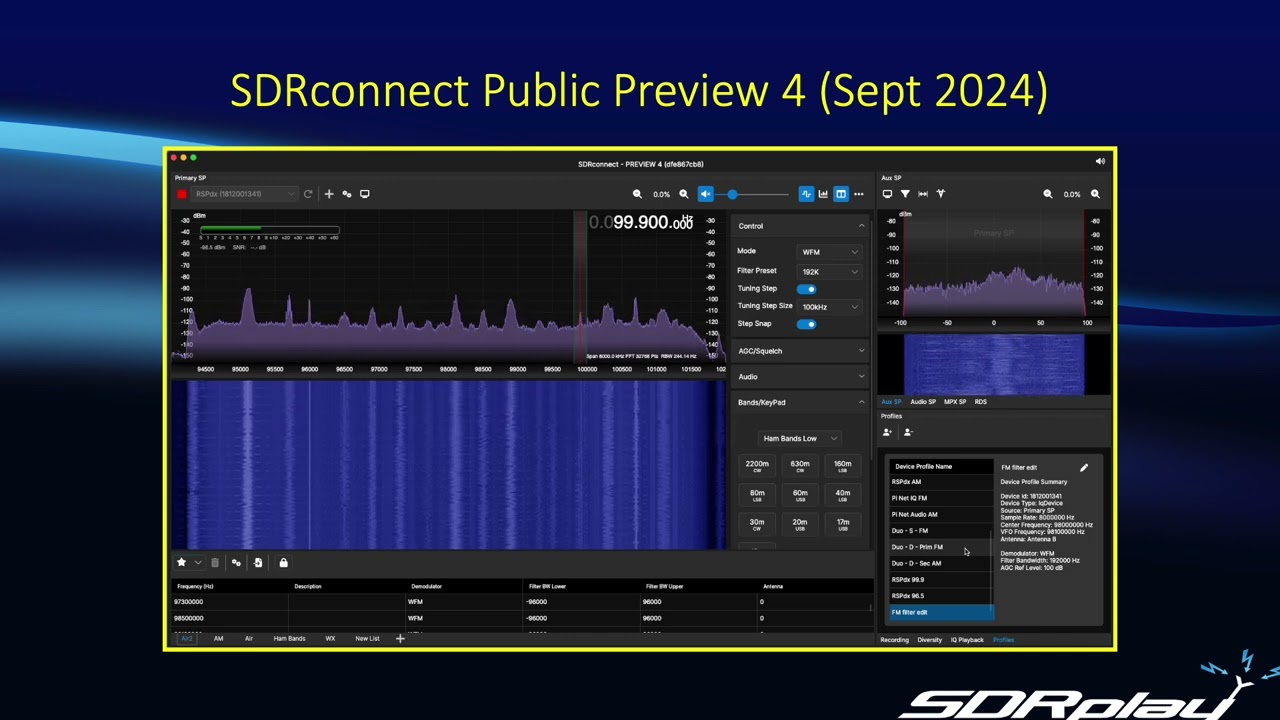The image size is (1280, 720).
Task: Zoom in the Primary SP spectrum
Action: pos(684,194)
